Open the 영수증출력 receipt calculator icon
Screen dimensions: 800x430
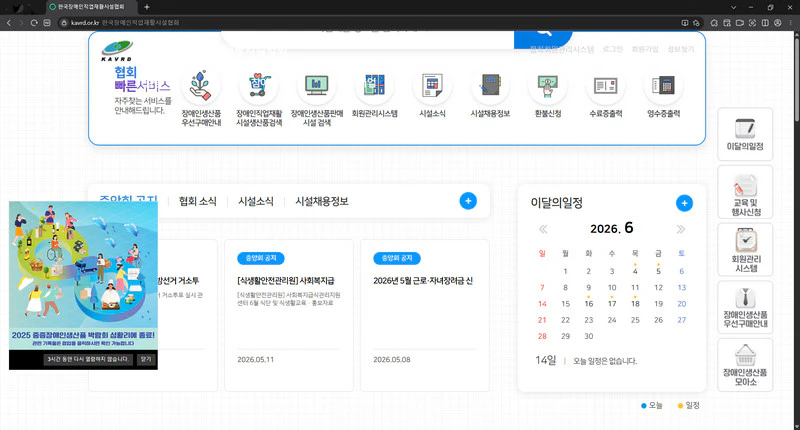pos(664,86)
